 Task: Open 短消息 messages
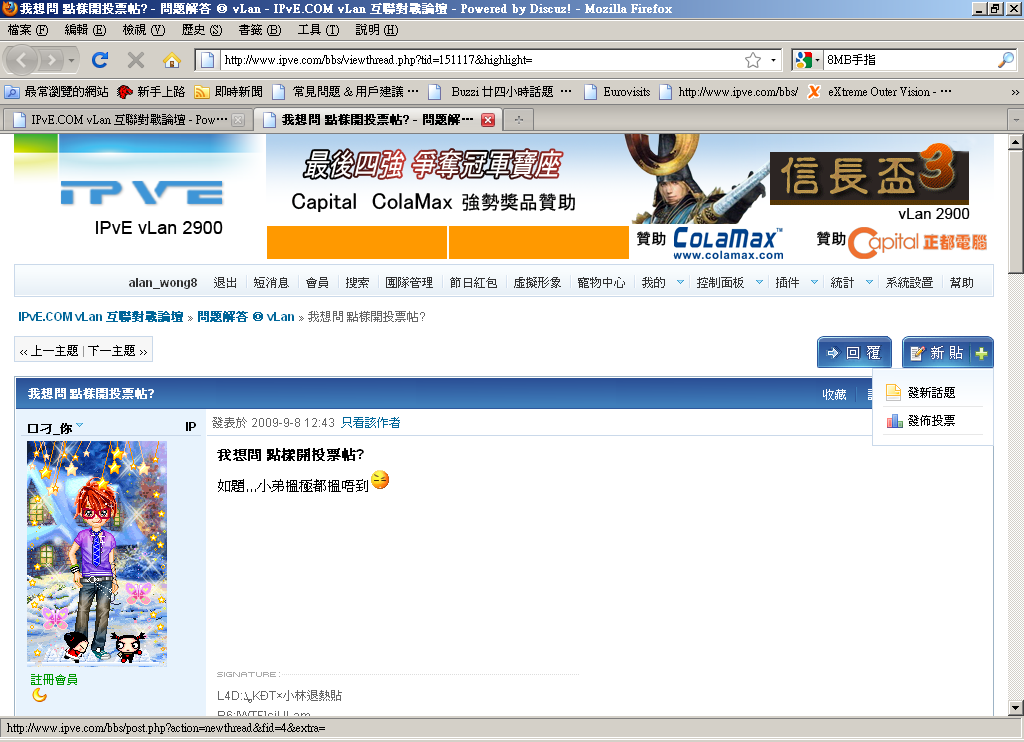pos(271,283)
